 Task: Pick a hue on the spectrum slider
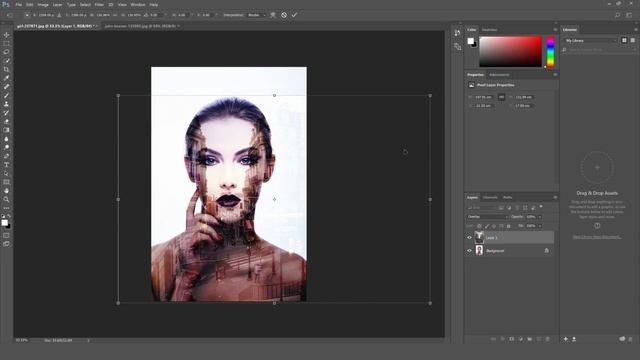point(550,52)
